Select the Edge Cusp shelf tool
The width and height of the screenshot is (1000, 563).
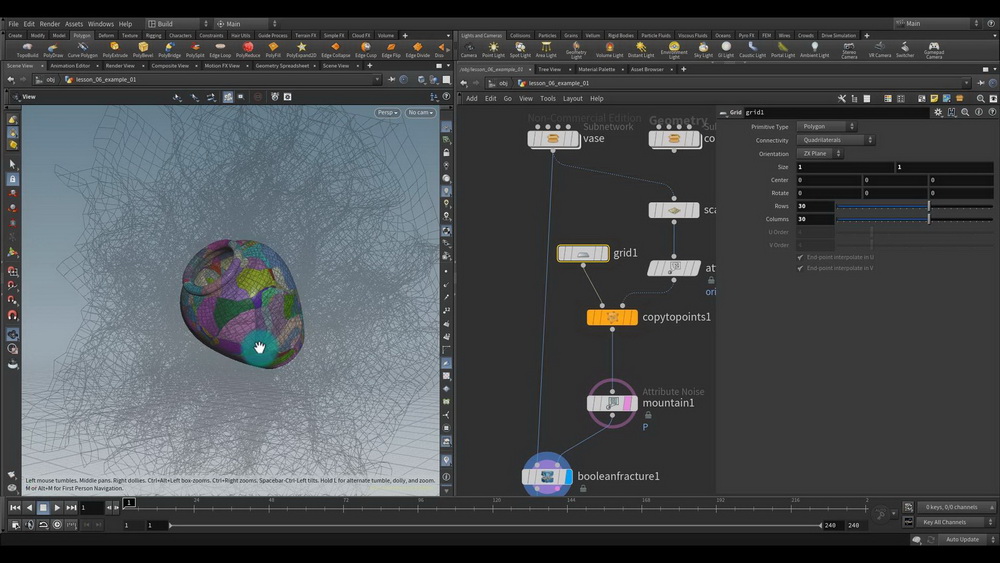click(365, 50)
